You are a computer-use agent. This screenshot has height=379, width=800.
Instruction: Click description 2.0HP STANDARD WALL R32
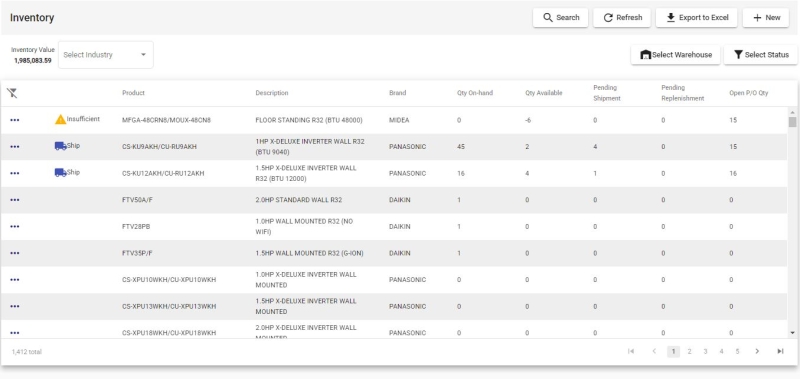pyautogui.click(x=299, y=200)
